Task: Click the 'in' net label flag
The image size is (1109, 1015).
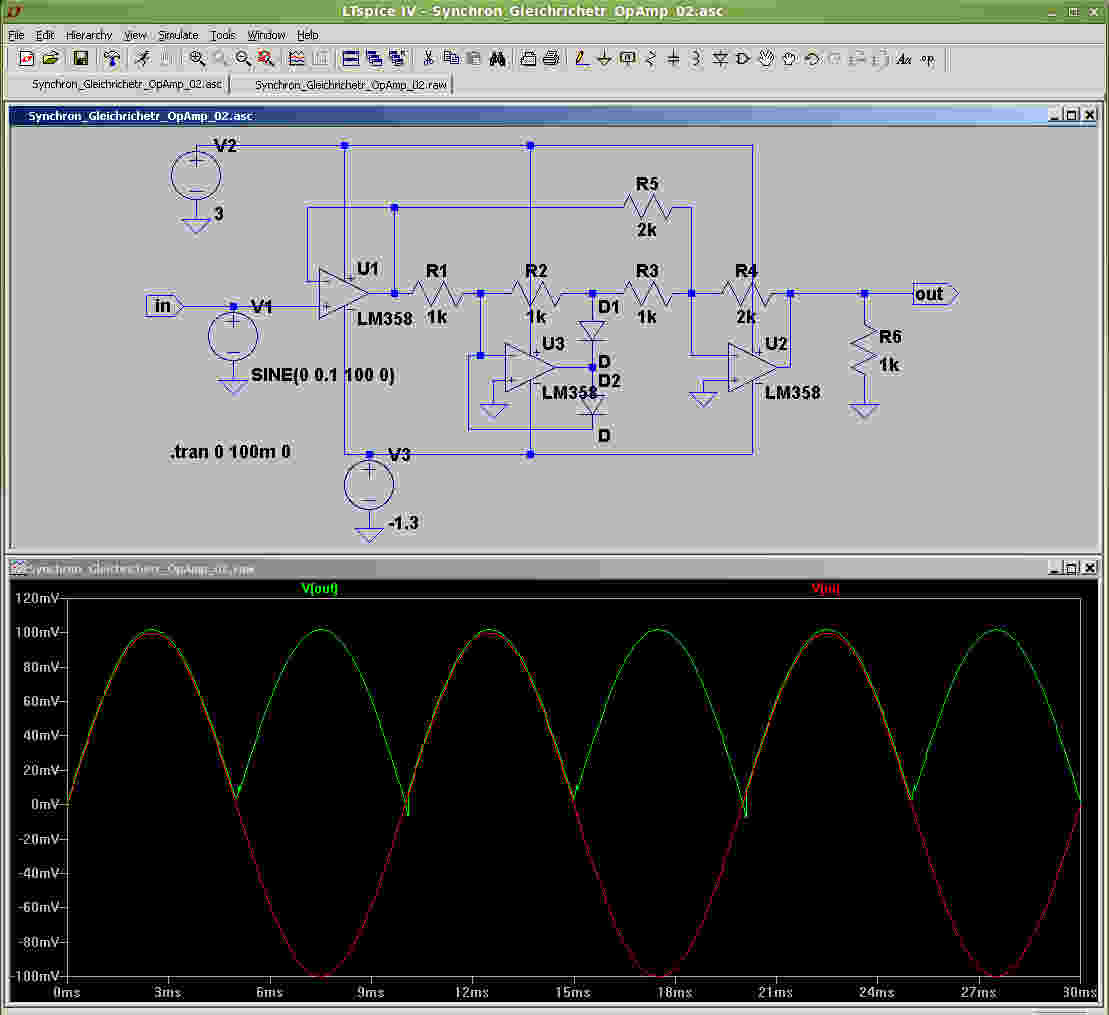Action: 165,306
